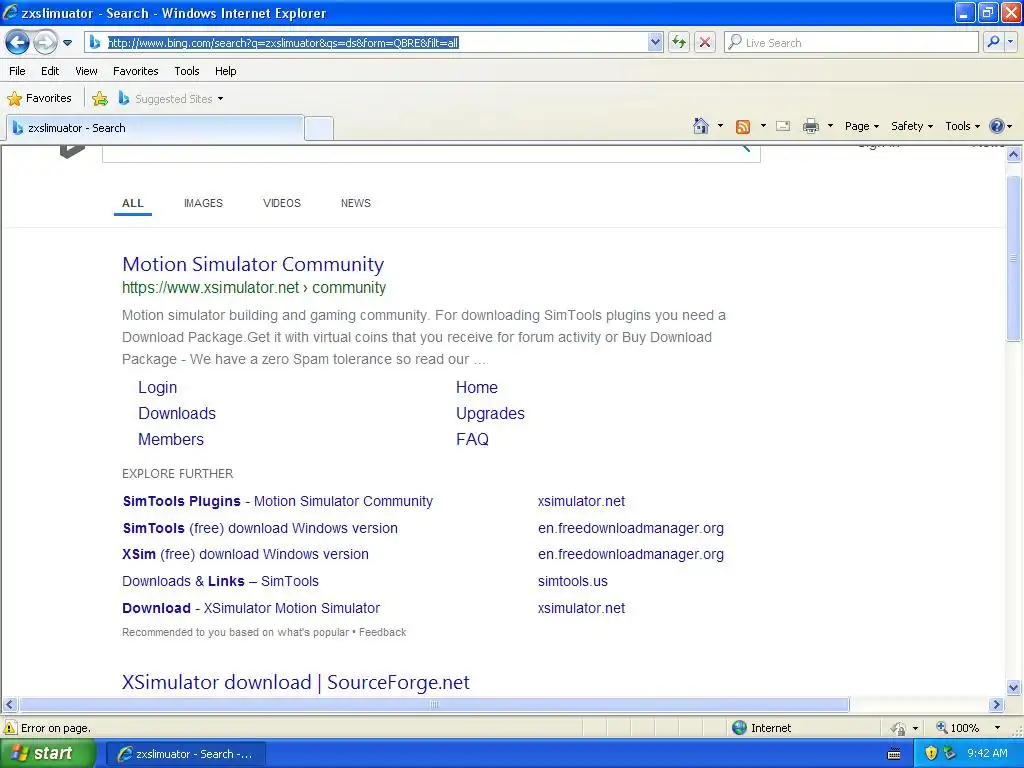The height and width of the screenshot is (768, 1024).
Task: Open the Members sitelink
Action: [170, 440]
